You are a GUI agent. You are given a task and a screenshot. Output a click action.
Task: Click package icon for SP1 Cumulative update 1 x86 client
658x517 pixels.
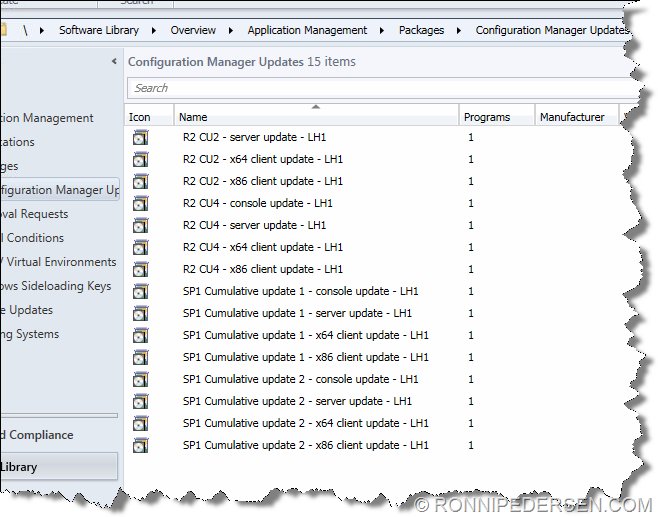[x=141, y=358]
